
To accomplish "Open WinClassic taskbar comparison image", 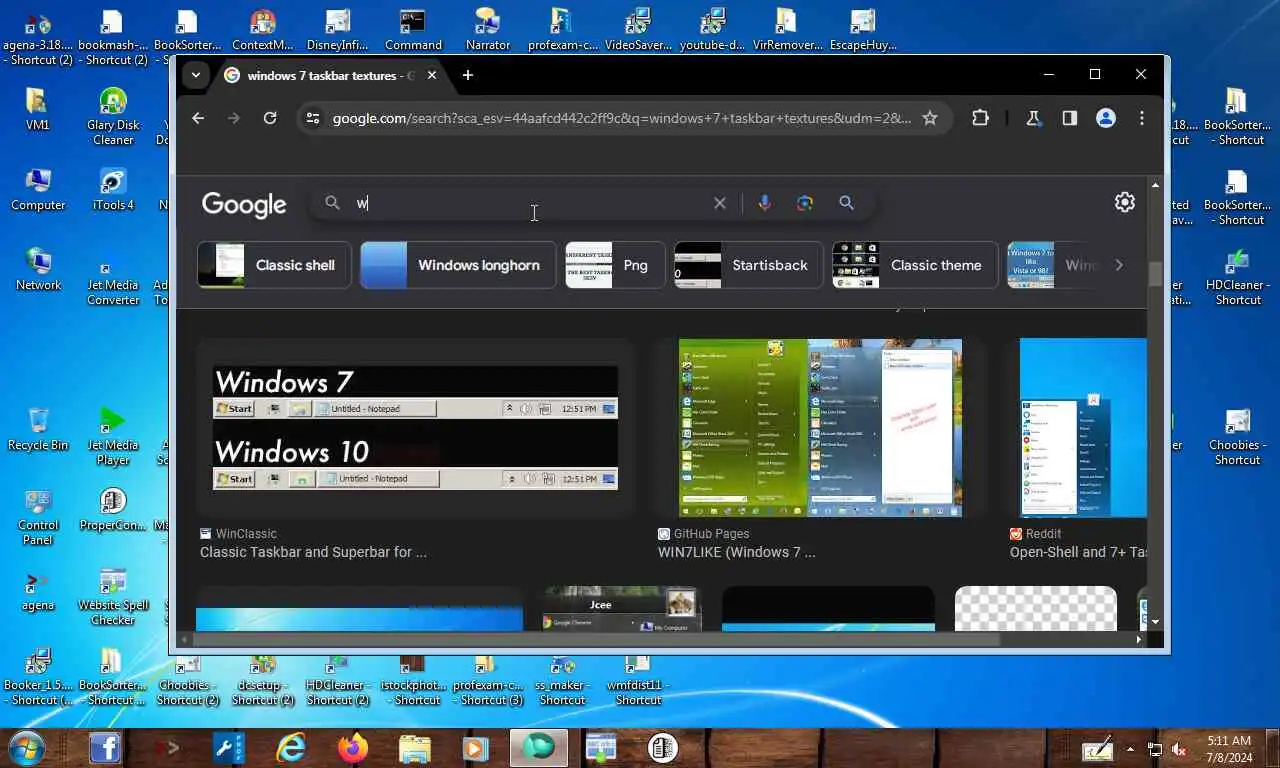I will pos(415,428).
